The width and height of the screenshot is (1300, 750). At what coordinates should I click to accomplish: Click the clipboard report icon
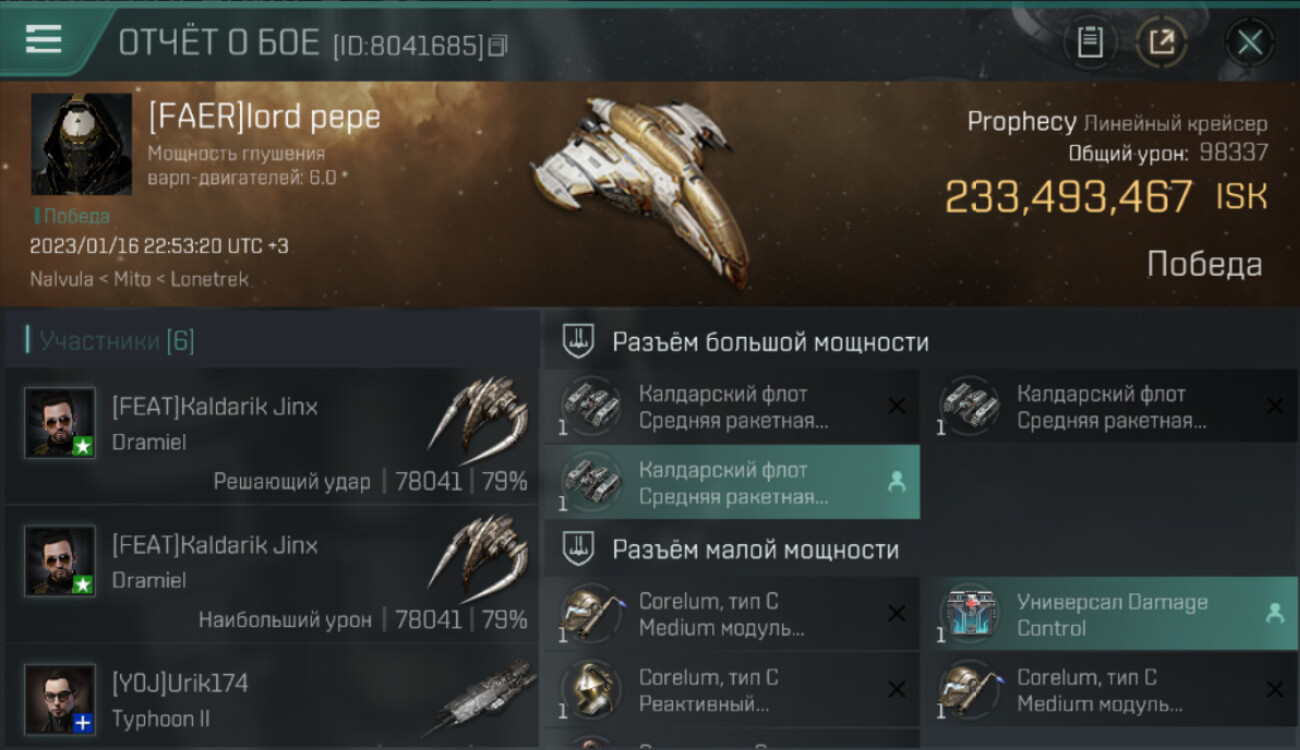pyautogui.click(x=1090, y=42)
